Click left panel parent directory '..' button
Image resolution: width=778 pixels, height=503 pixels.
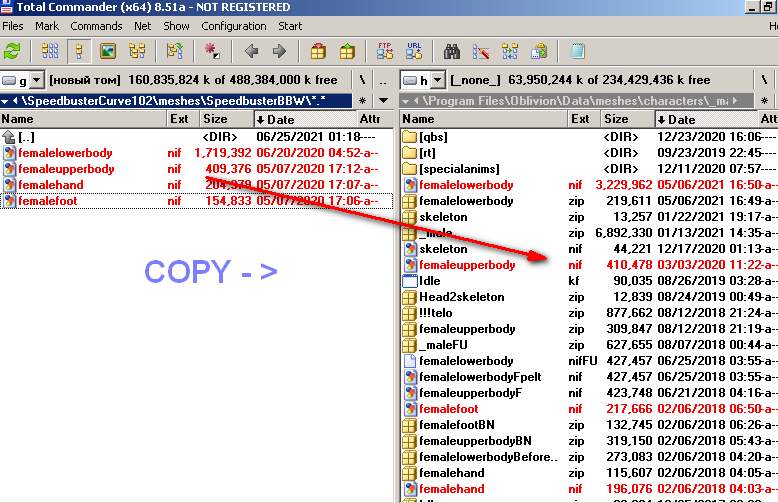click(383, 80)
